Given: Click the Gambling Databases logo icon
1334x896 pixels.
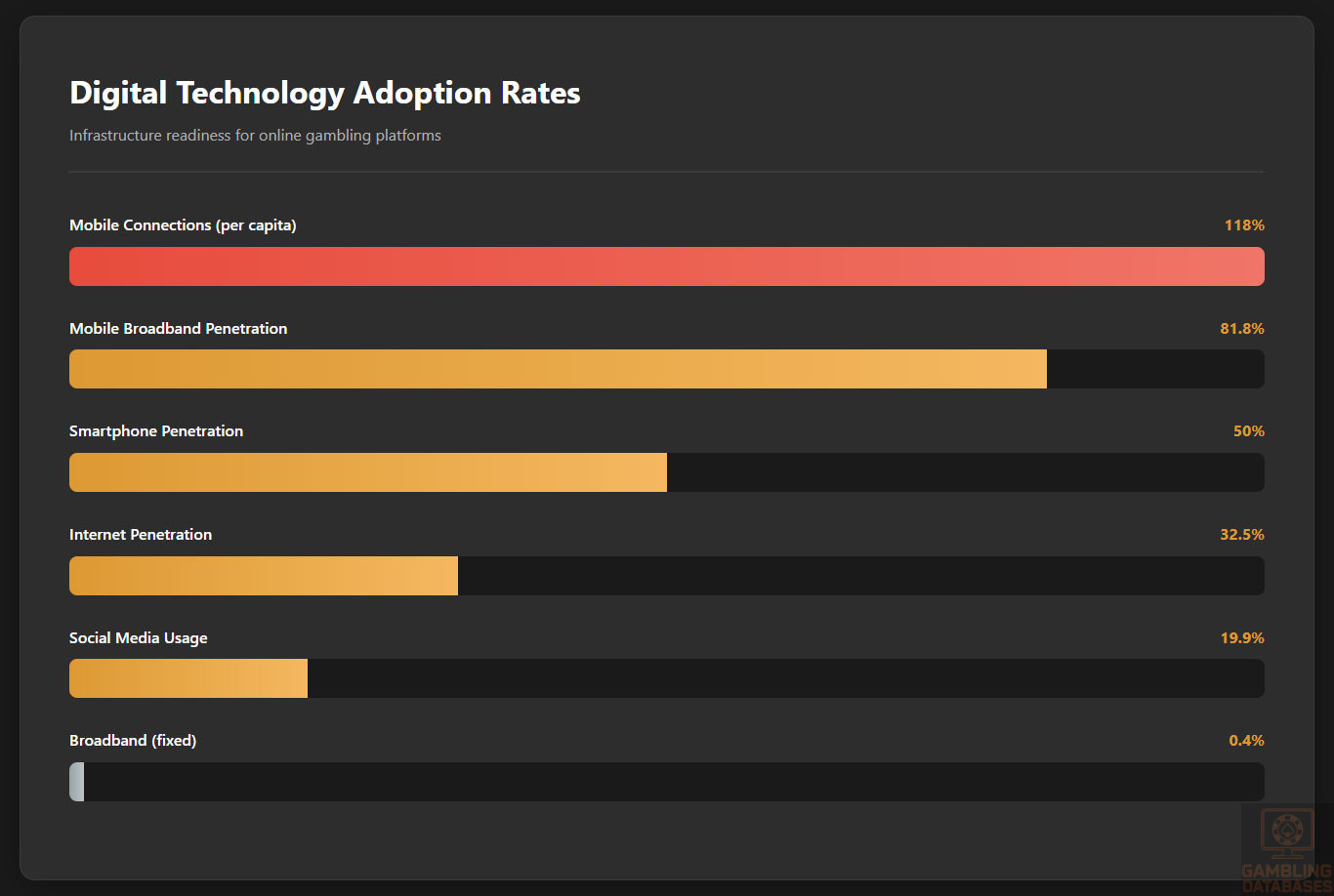Looking at the screenshot, I should (1285, 833).
